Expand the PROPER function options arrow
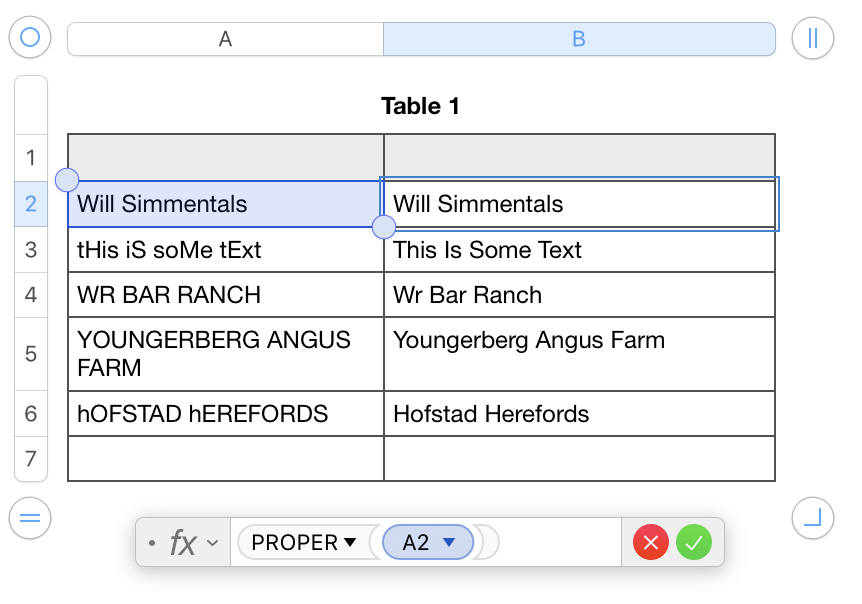The height and width of the screenshot is (604, 862). point(350,543)
